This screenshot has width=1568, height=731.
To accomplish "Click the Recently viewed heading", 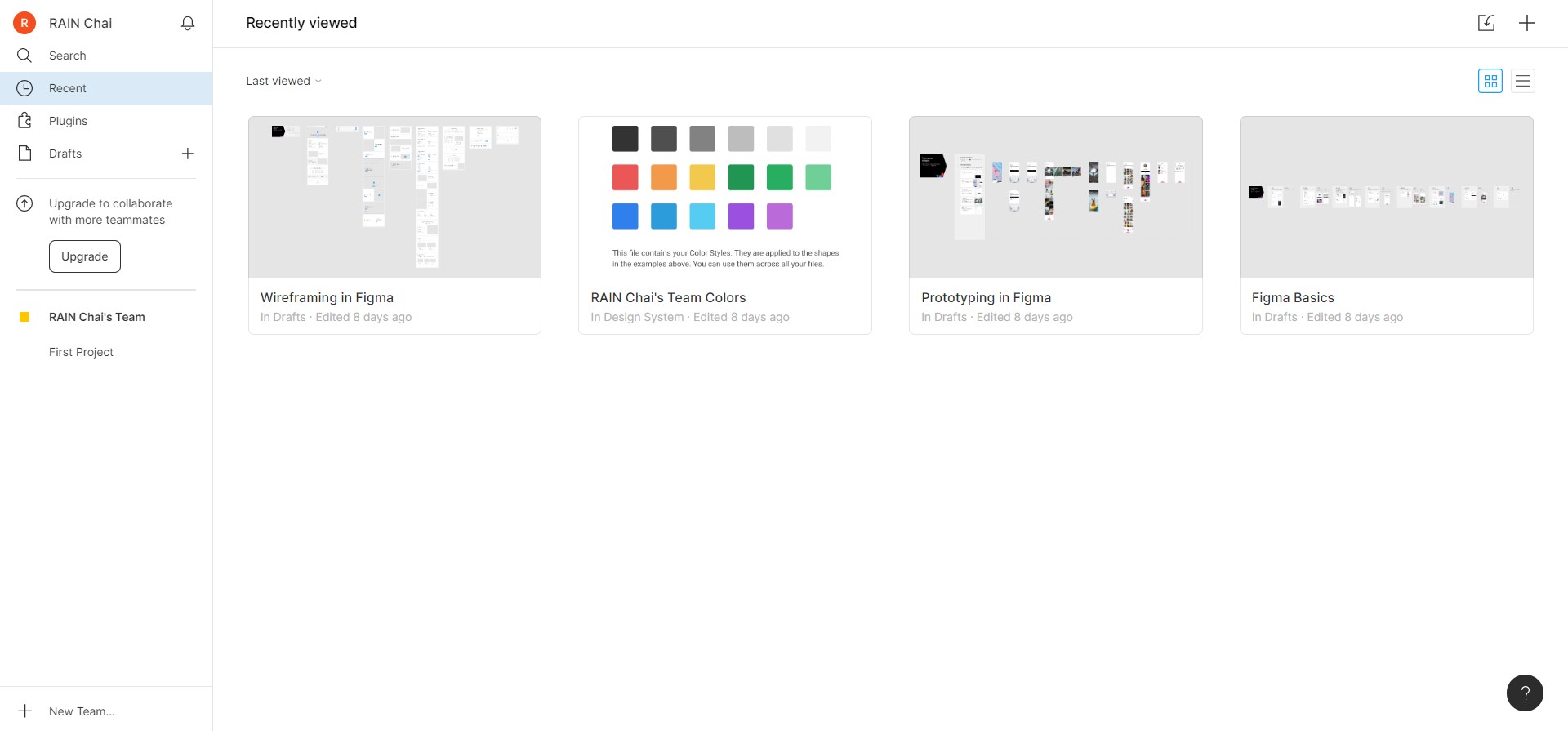I will (301, 23).
